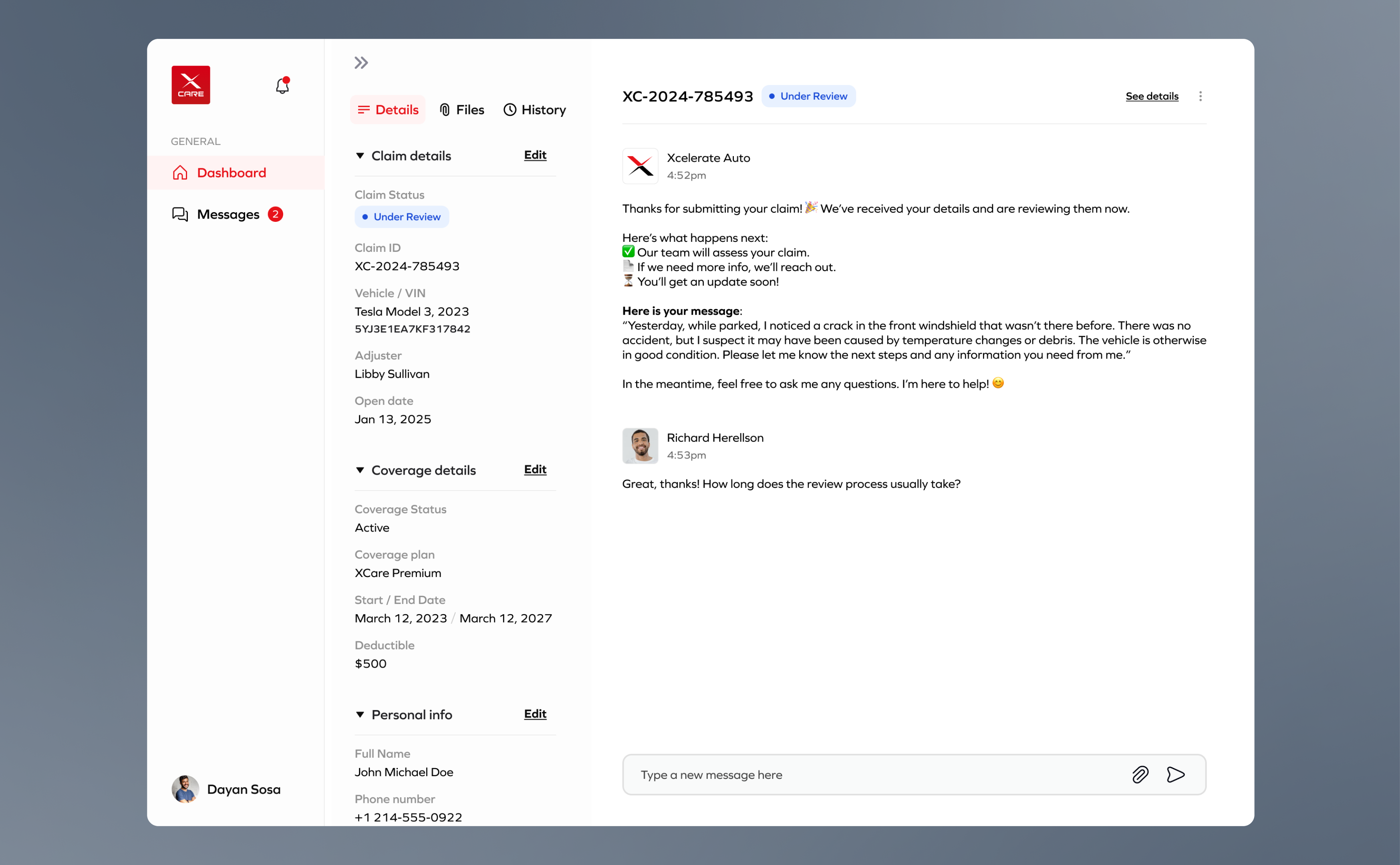Viewport: 1400px width, 865px height.
Task: Click the full name John Michael Doe
Action: pos(404,772)
